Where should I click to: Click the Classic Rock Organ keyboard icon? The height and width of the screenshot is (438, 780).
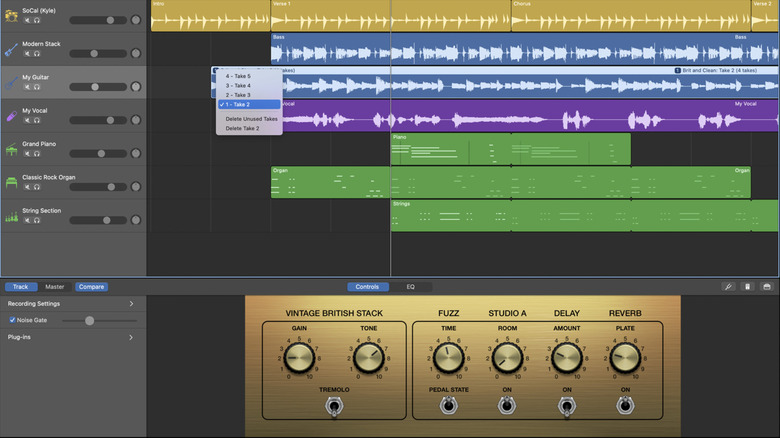pyautogui.click(x=11, y=182)
